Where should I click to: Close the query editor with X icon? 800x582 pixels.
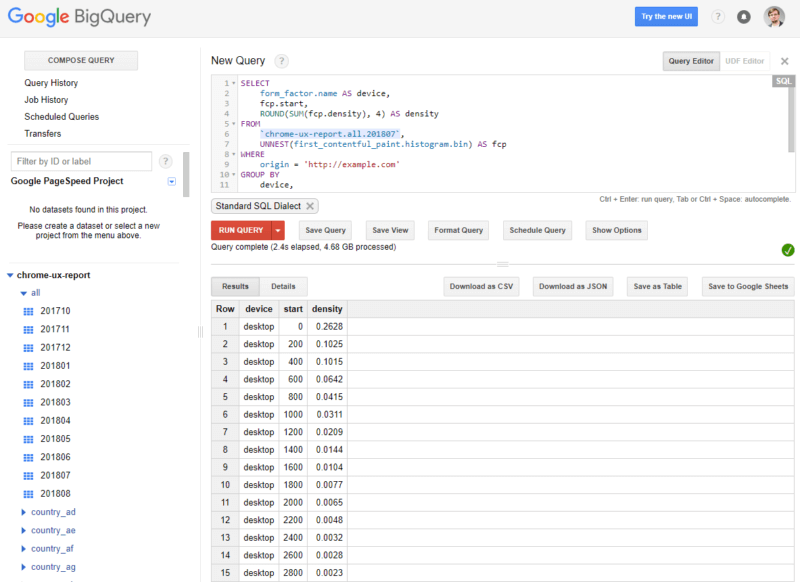point(785,61)
